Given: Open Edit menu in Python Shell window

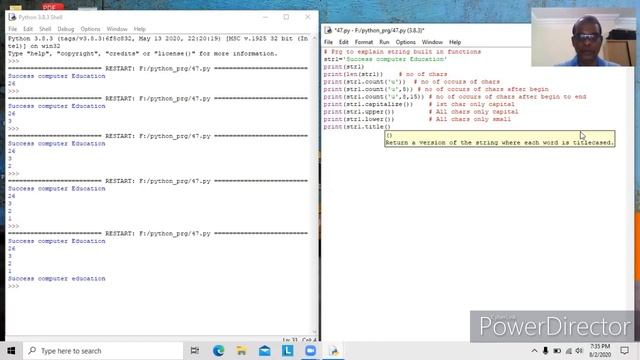Looking at the screenshot, I should click(28, 29).
